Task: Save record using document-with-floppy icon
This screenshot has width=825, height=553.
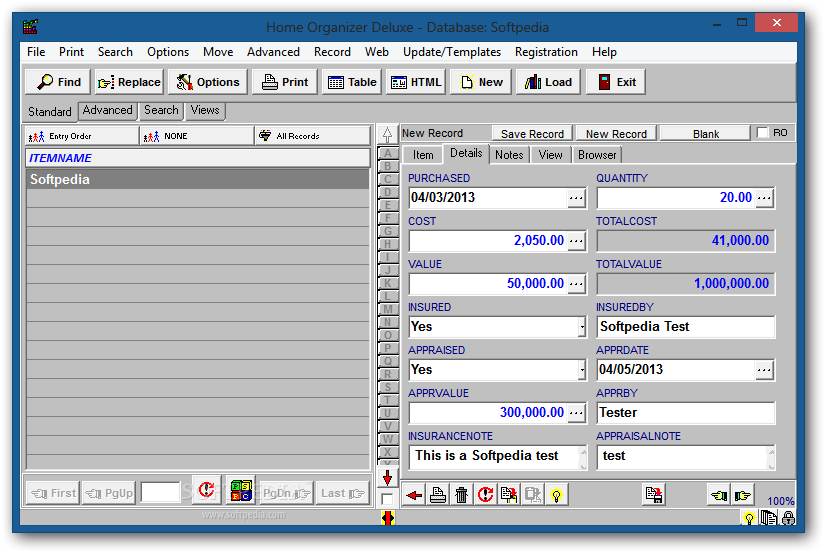Action: [654, 495]
